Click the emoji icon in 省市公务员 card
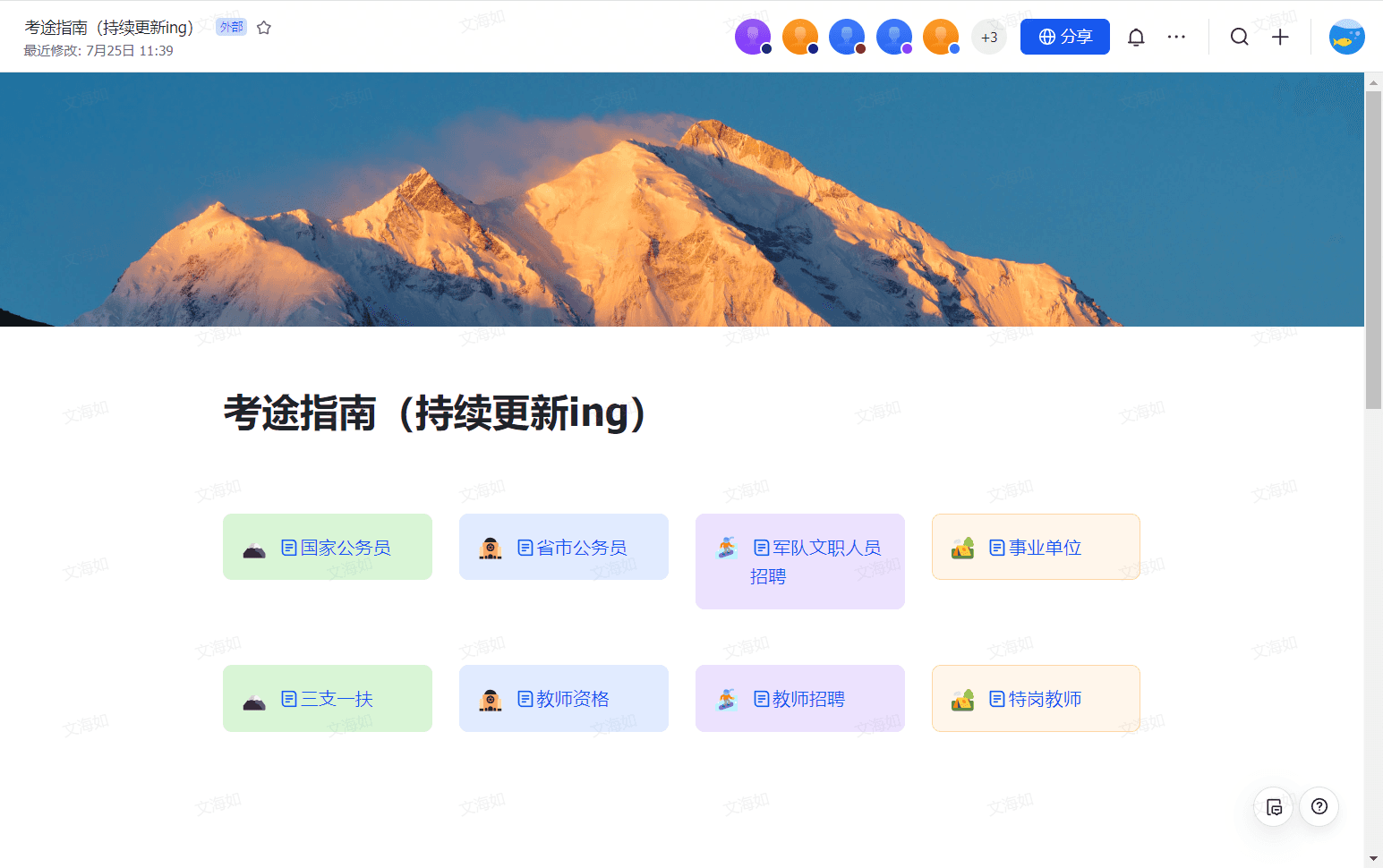The image size is (1383, 868). (x=491, y=549)
